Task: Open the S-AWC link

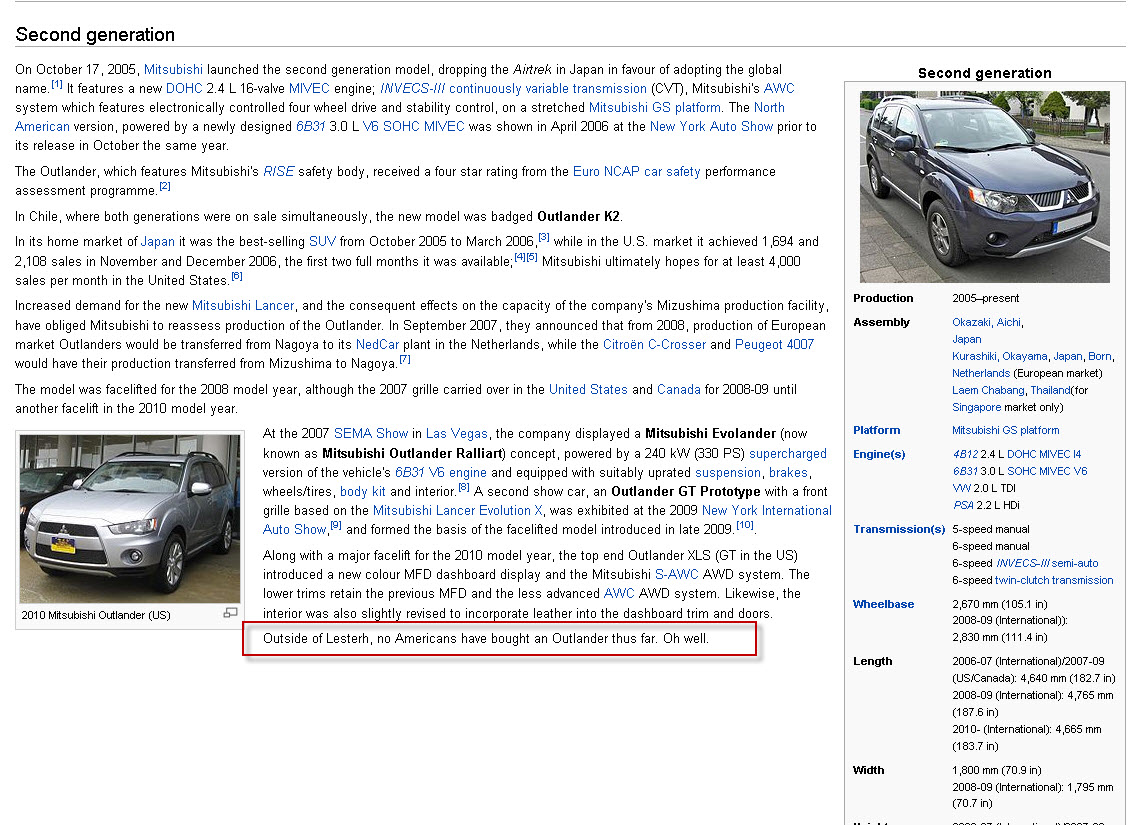Action: tap(676, 574)
